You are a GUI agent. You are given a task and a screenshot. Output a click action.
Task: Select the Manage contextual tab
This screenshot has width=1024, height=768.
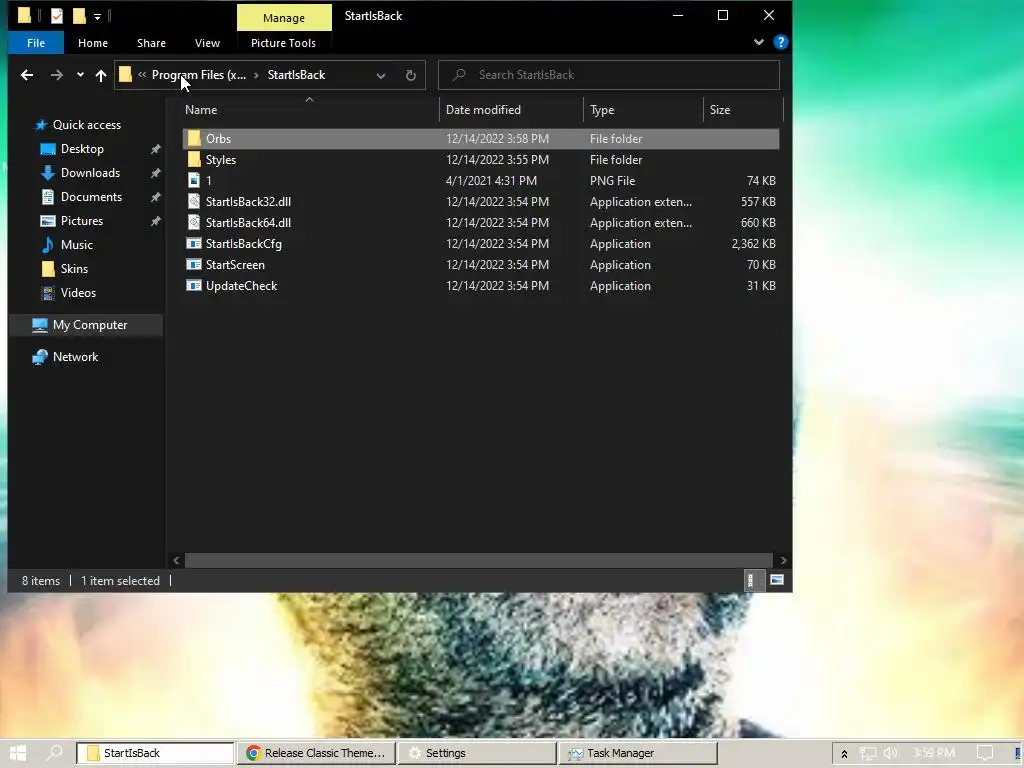pos(284,18)
